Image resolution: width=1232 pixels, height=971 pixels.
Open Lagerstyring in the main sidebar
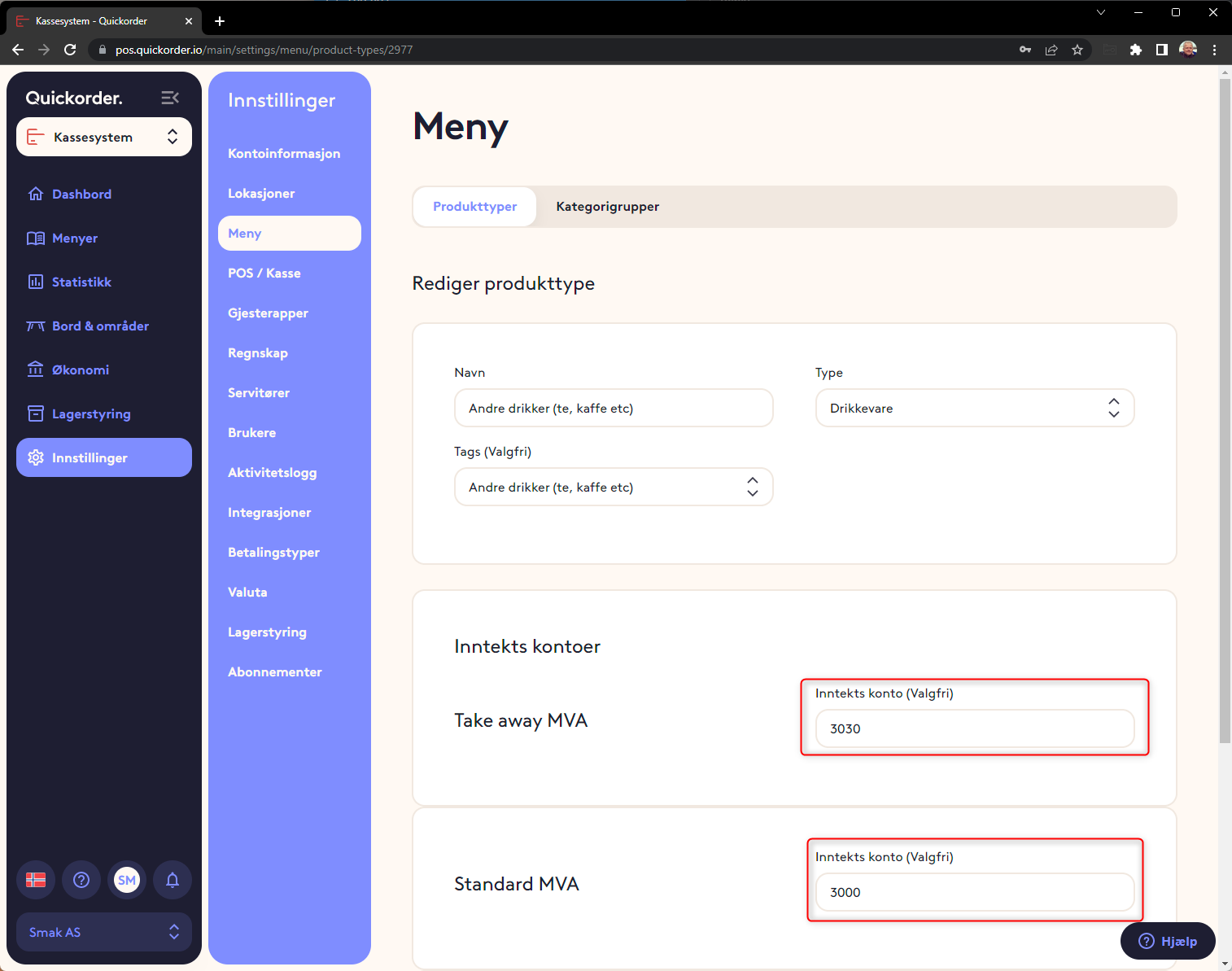[x=91, y=413]
